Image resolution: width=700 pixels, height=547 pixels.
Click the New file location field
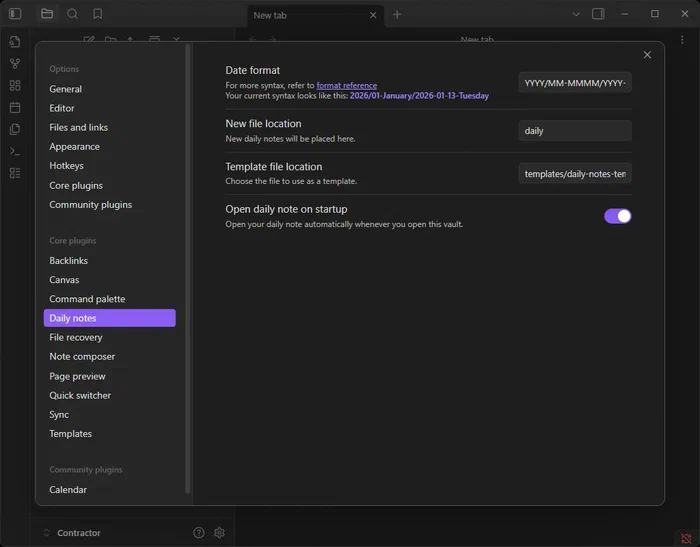(575, 131)
